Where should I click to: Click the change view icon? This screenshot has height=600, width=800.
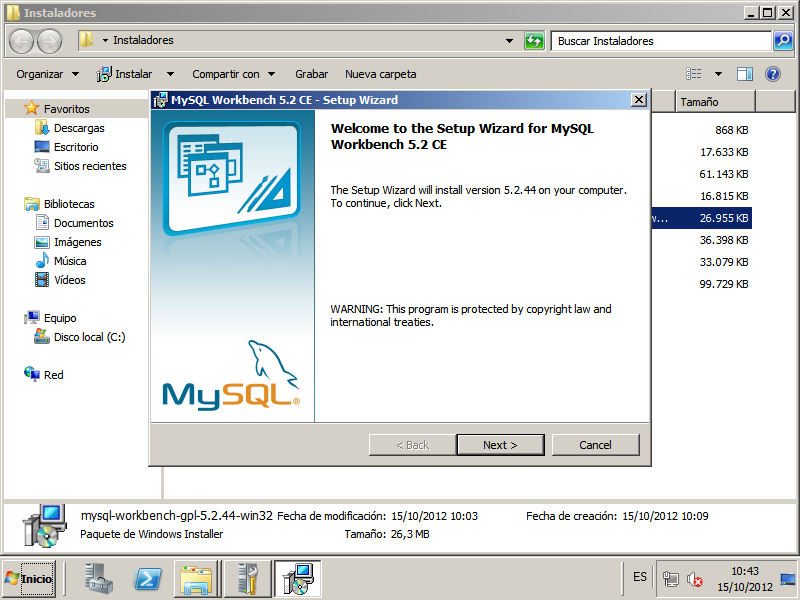click(693, 74)
